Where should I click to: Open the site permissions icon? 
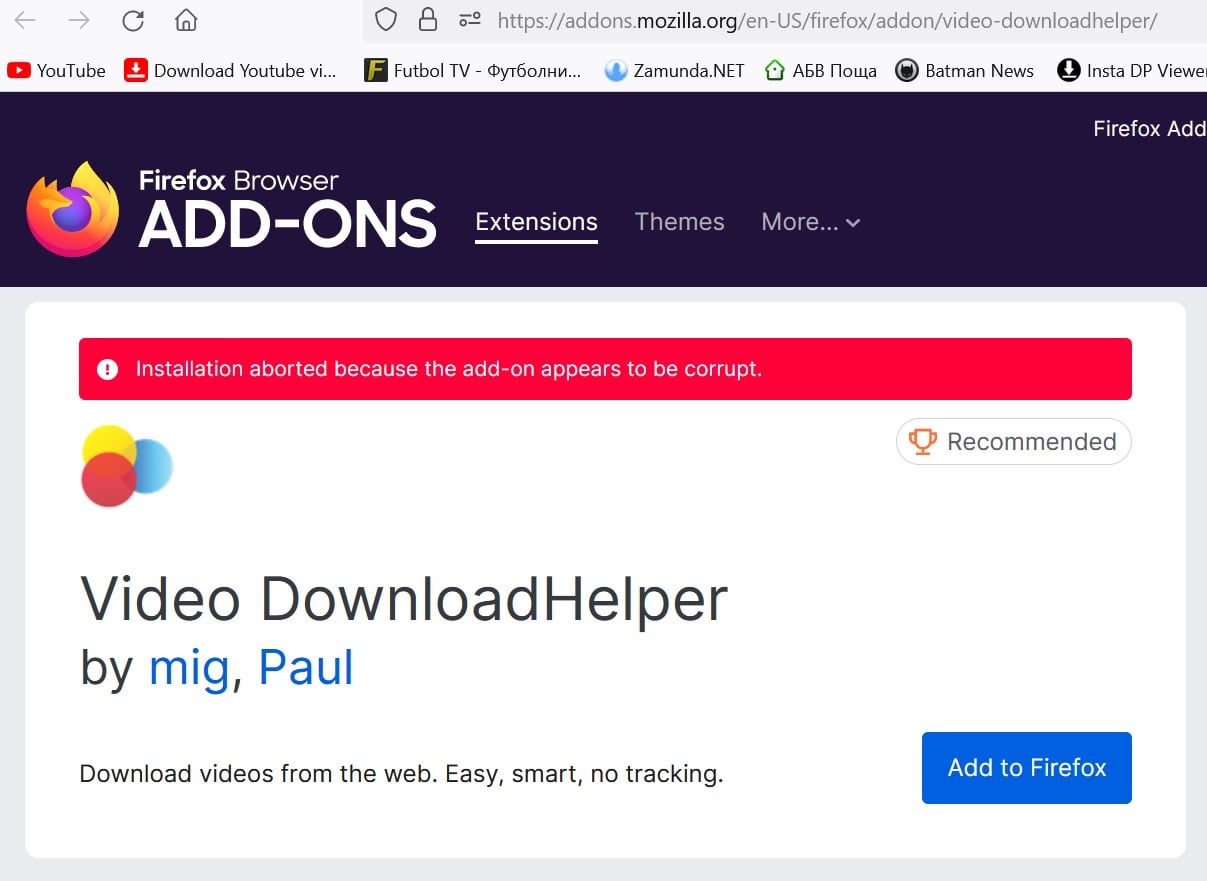point(470,20)
